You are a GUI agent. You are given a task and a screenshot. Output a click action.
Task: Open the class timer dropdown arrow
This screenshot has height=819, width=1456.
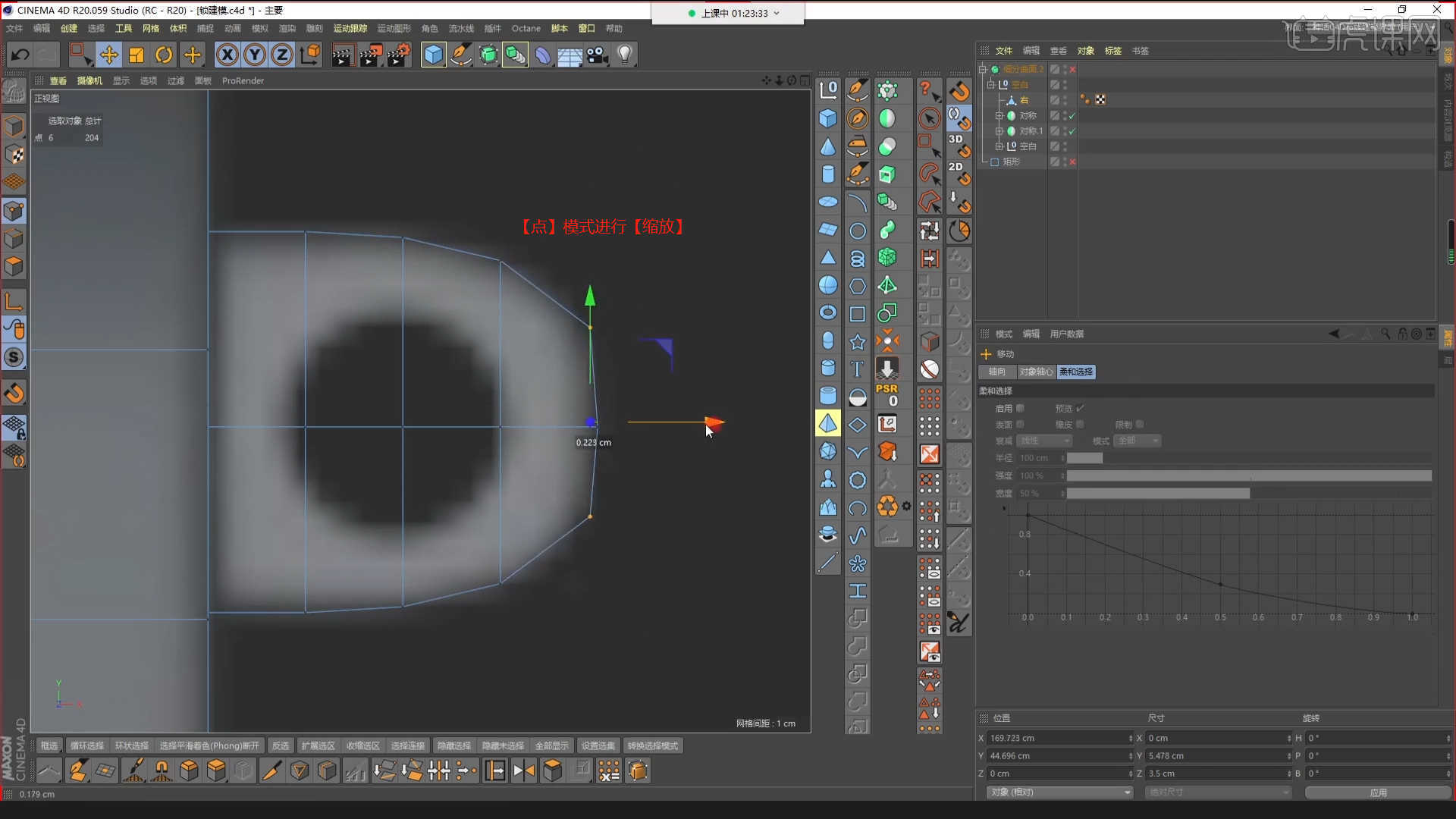777,13
